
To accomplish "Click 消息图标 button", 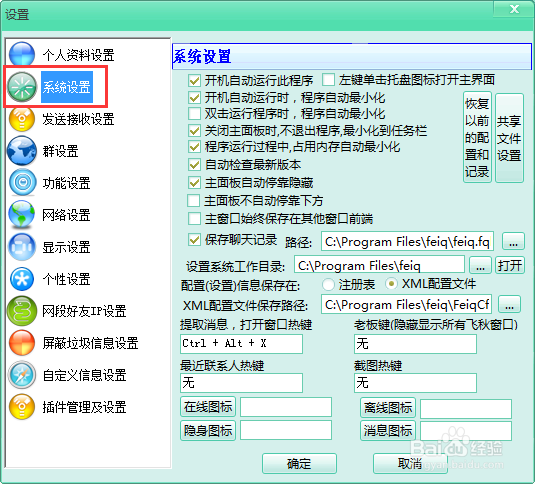I will click(x=388, y=430).
